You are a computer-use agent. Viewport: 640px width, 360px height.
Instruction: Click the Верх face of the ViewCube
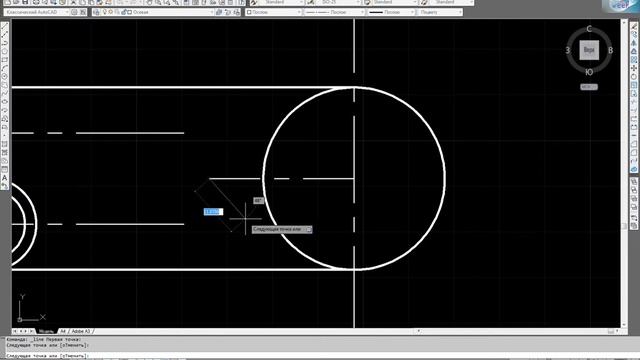point(589,50)
